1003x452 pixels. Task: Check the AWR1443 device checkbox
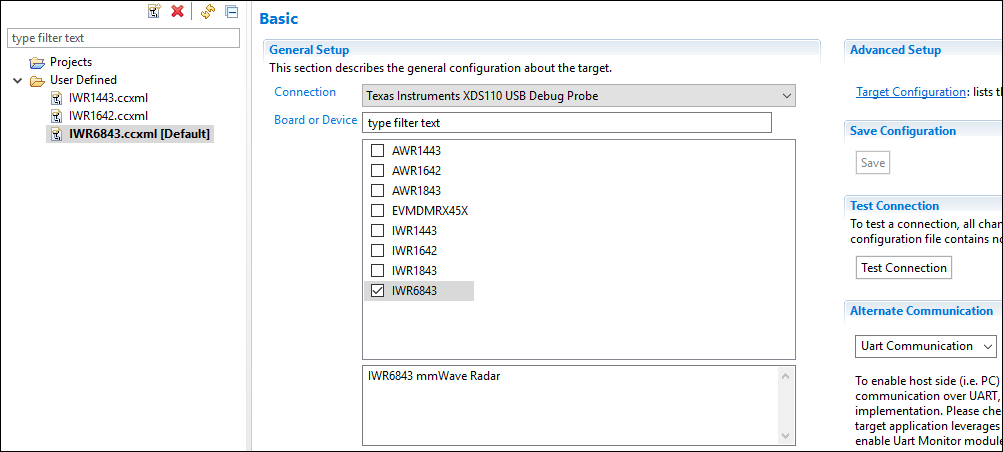(377, 151)
